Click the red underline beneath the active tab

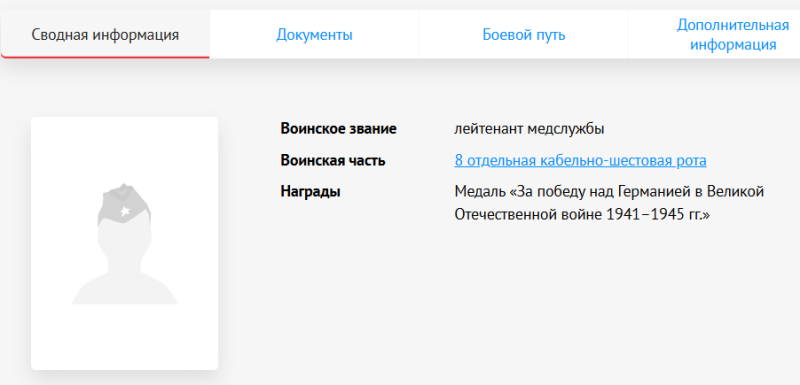(x=105, y=57)
